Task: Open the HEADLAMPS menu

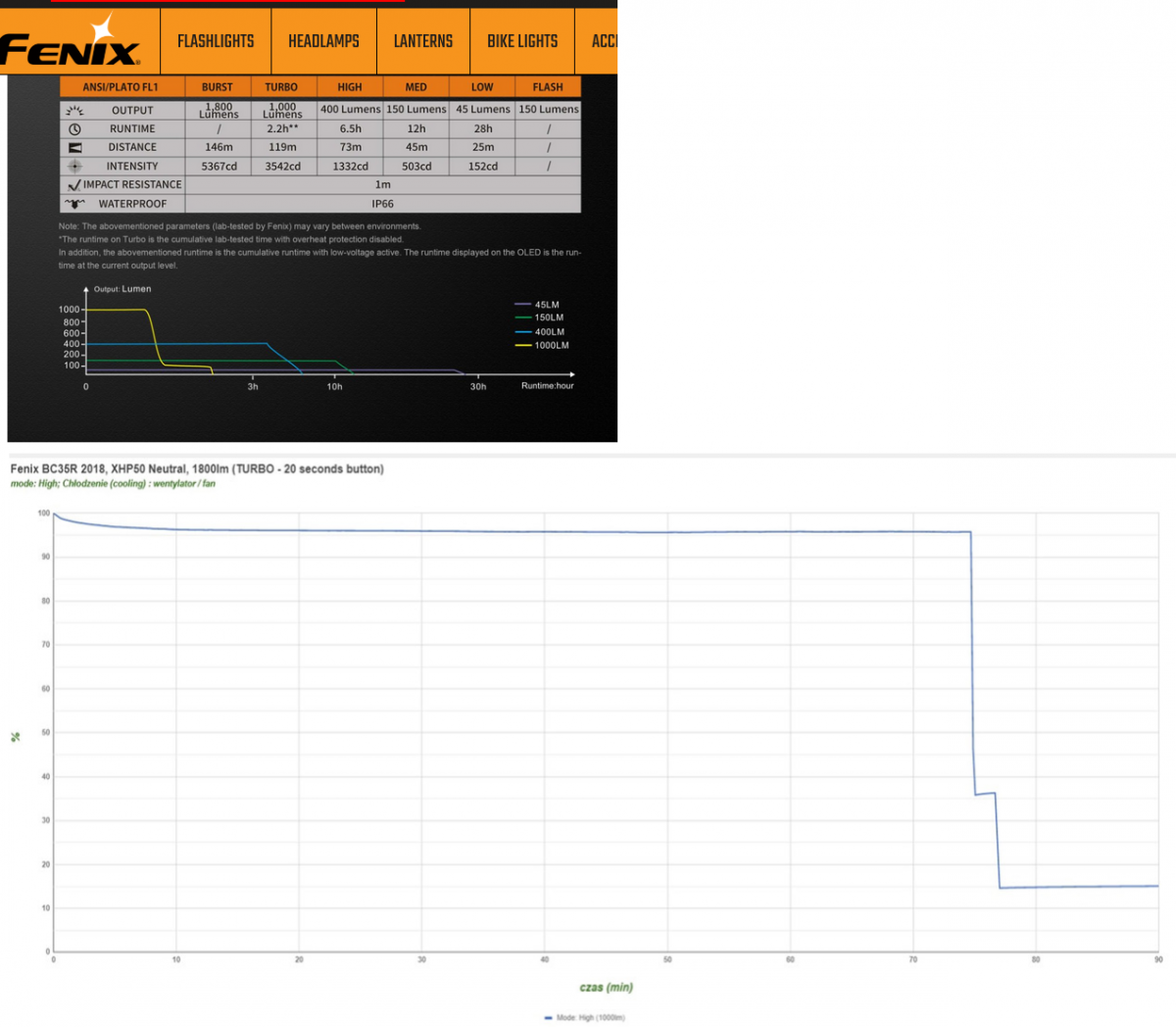Action: click(323, 41)
